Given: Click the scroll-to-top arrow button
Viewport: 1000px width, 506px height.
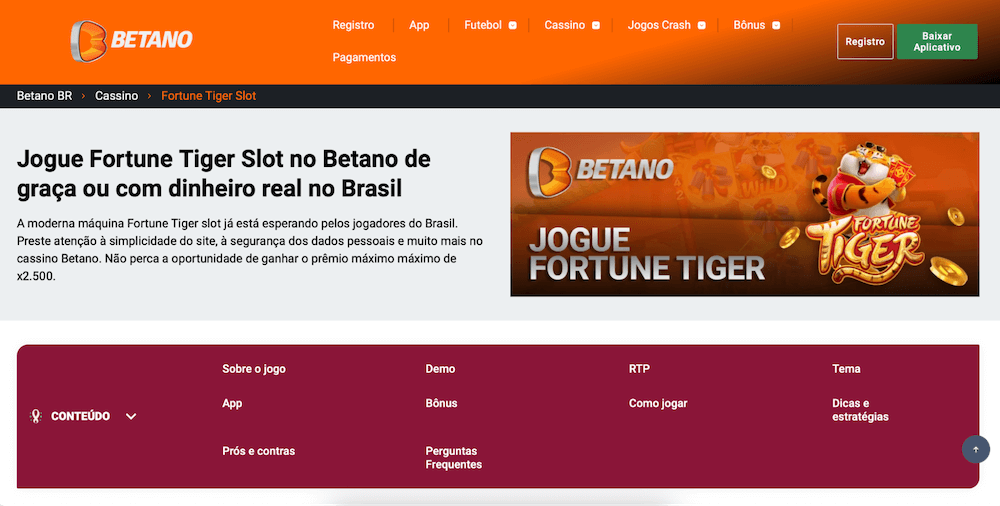Looking at the screenshot, I should tap(975, 449).
